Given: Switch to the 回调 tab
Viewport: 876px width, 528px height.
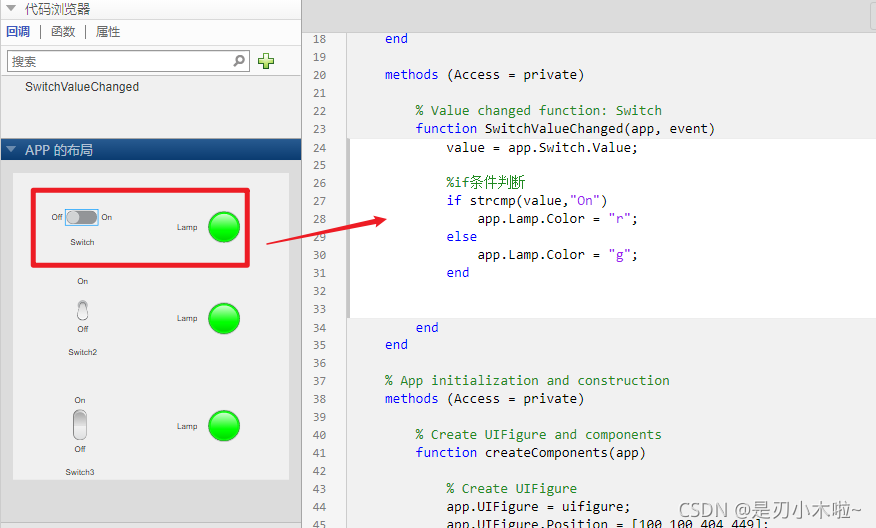Looking at the screenshot, I should pos(18,32).
